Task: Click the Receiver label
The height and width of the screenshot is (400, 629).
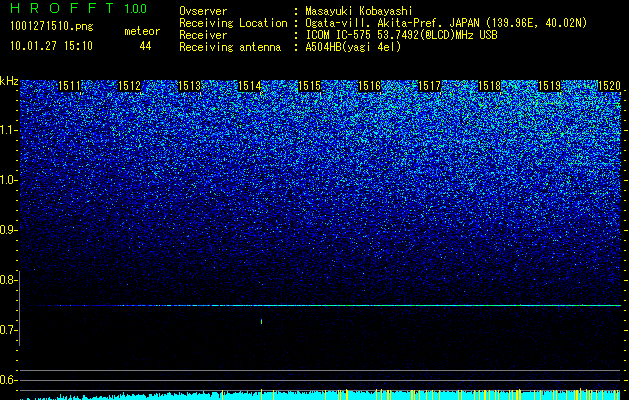Action: (203, 35)
